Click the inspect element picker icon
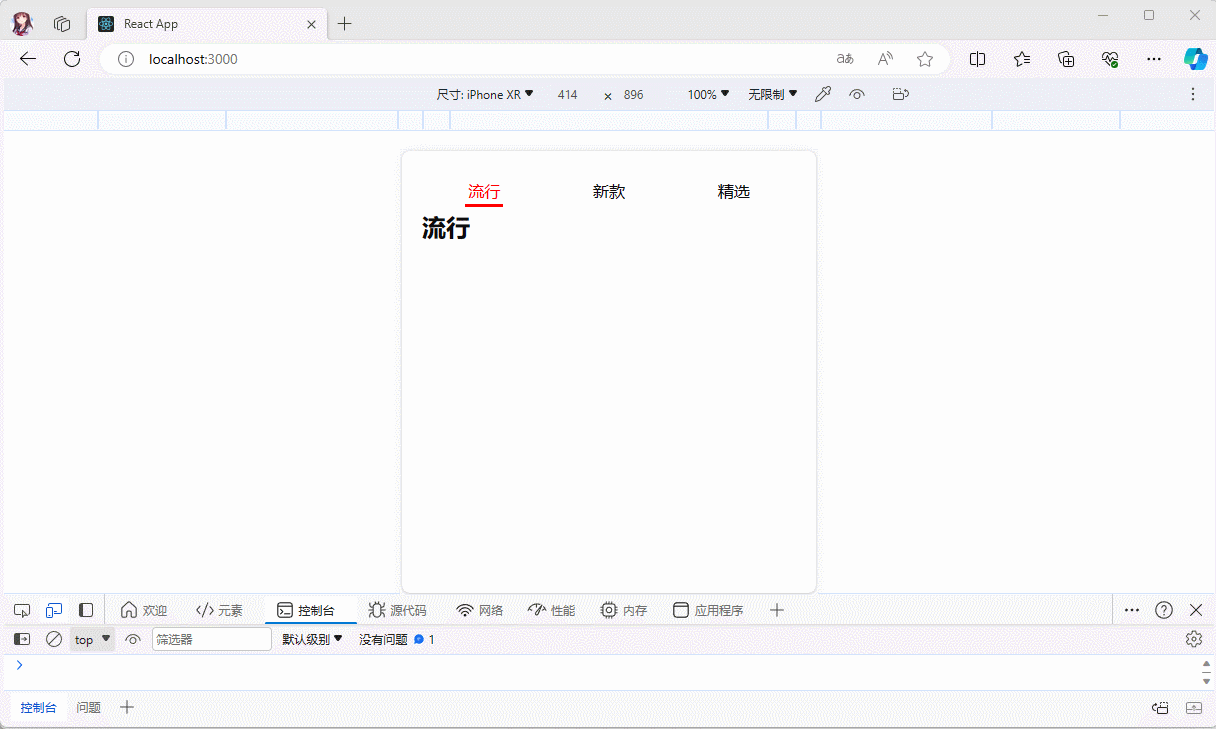This screenshot has width=1216, height=729. coord(22,610)
